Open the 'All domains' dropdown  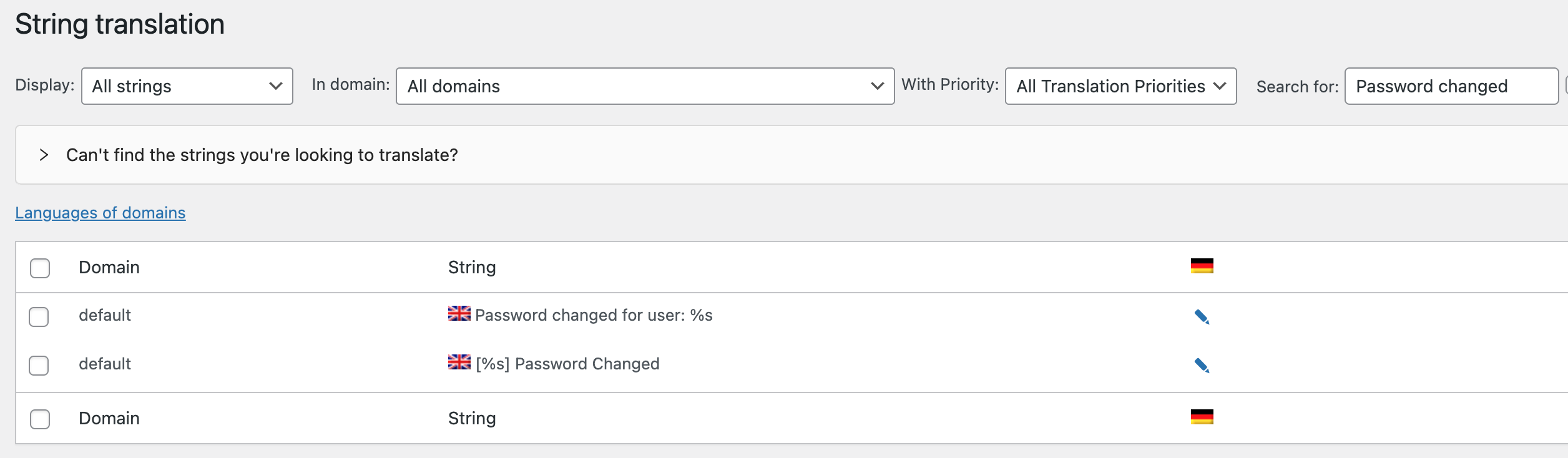(x=645, y=86)
